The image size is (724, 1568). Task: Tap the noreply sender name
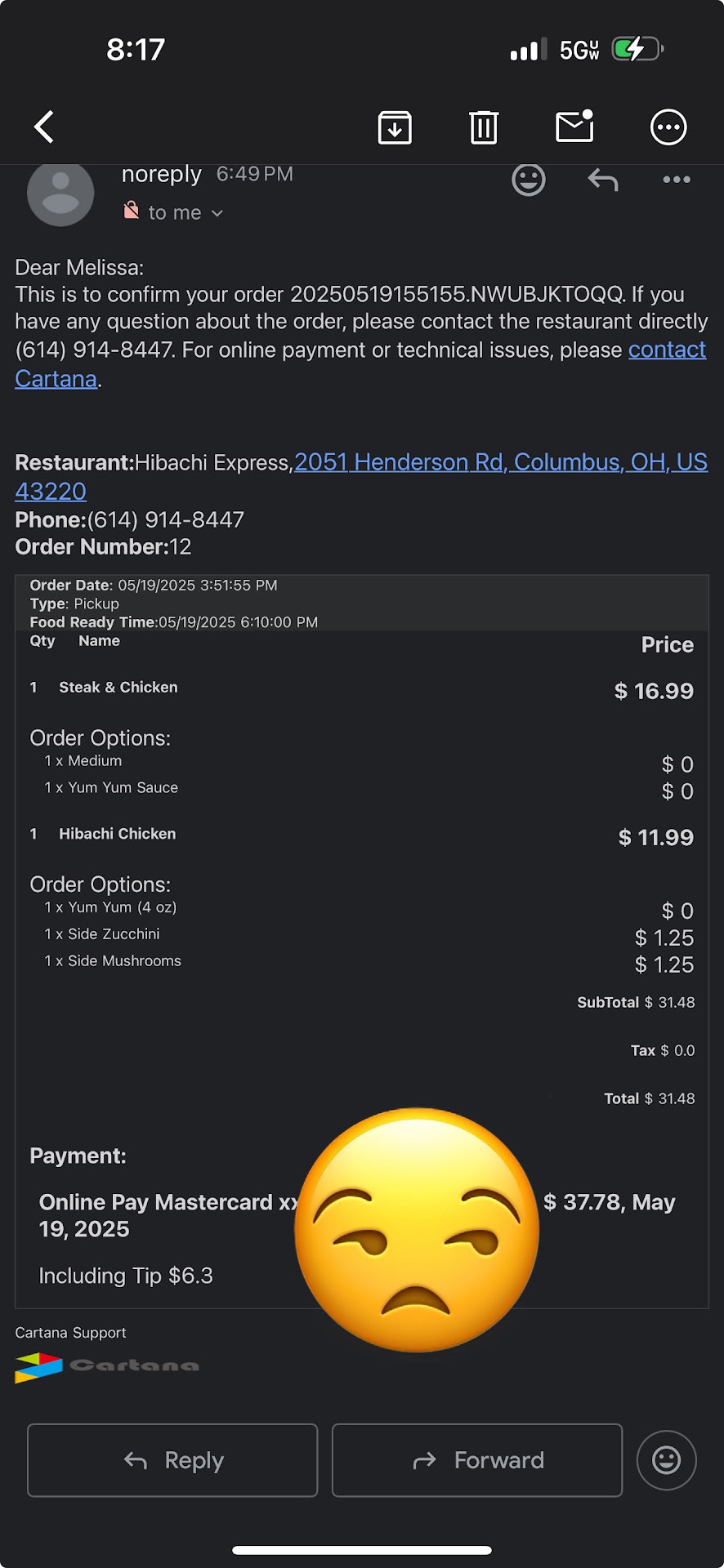(161, 174)
